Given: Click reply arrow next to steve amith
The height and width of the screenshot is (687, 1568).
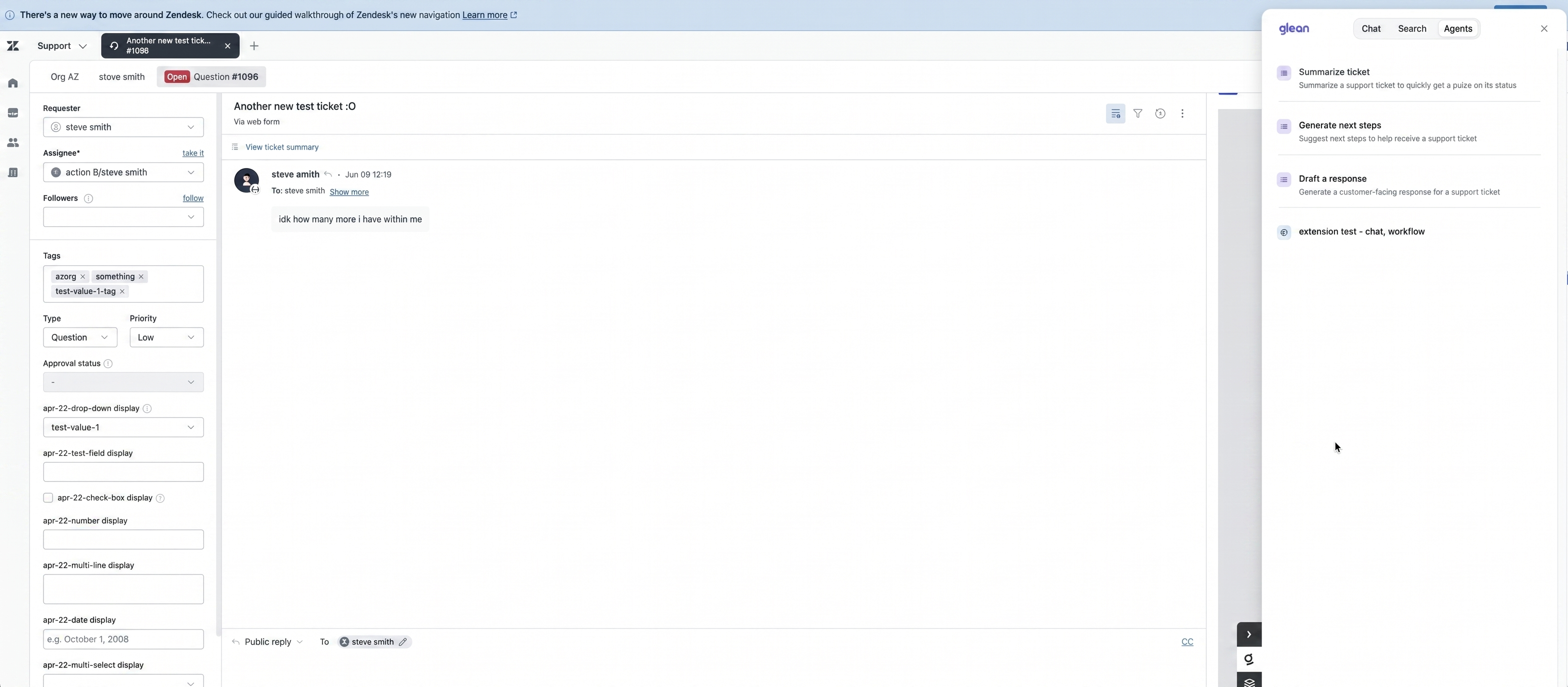Looking at the screenshot, I should click(x=327, y=174).
